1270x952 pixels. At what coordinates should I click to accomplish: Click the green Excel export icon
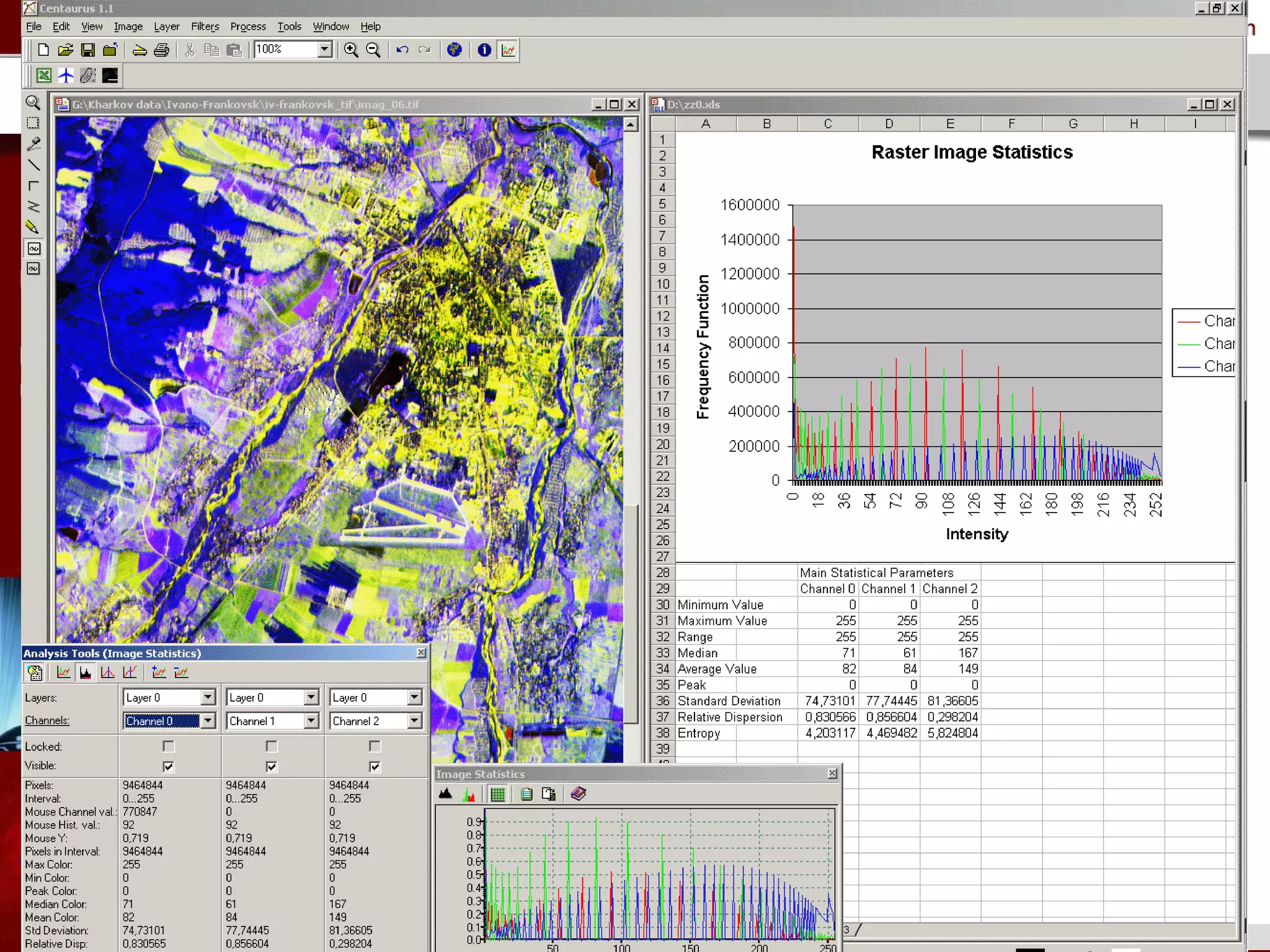(43, 76)
